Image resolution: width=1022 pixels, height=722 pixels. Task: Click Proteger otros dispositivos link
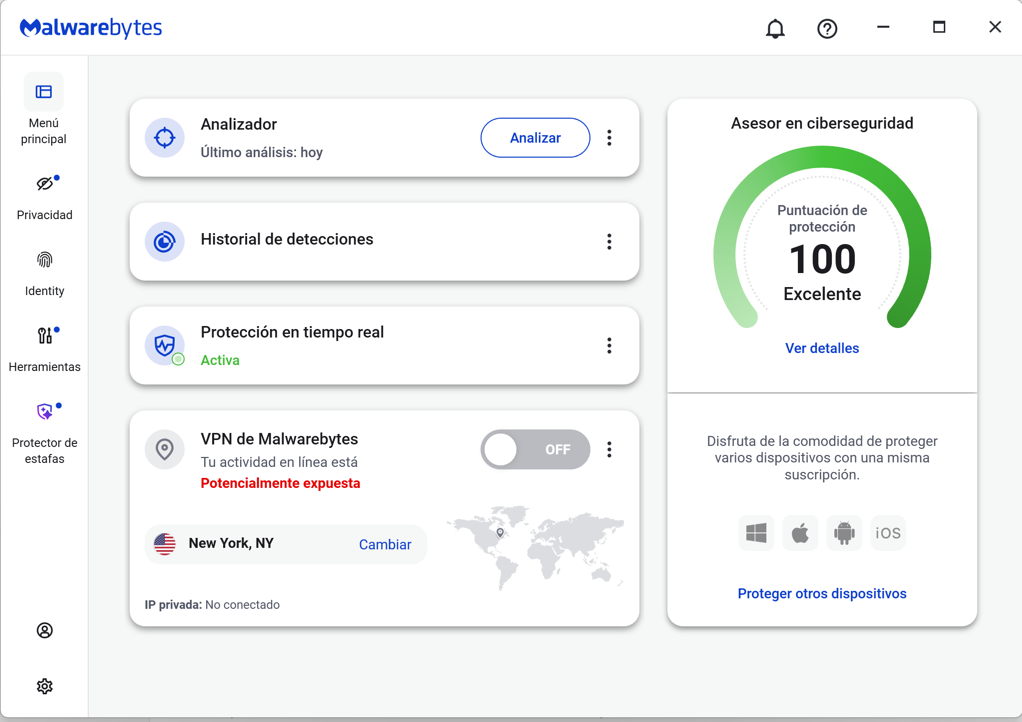(x=822, y=594)
